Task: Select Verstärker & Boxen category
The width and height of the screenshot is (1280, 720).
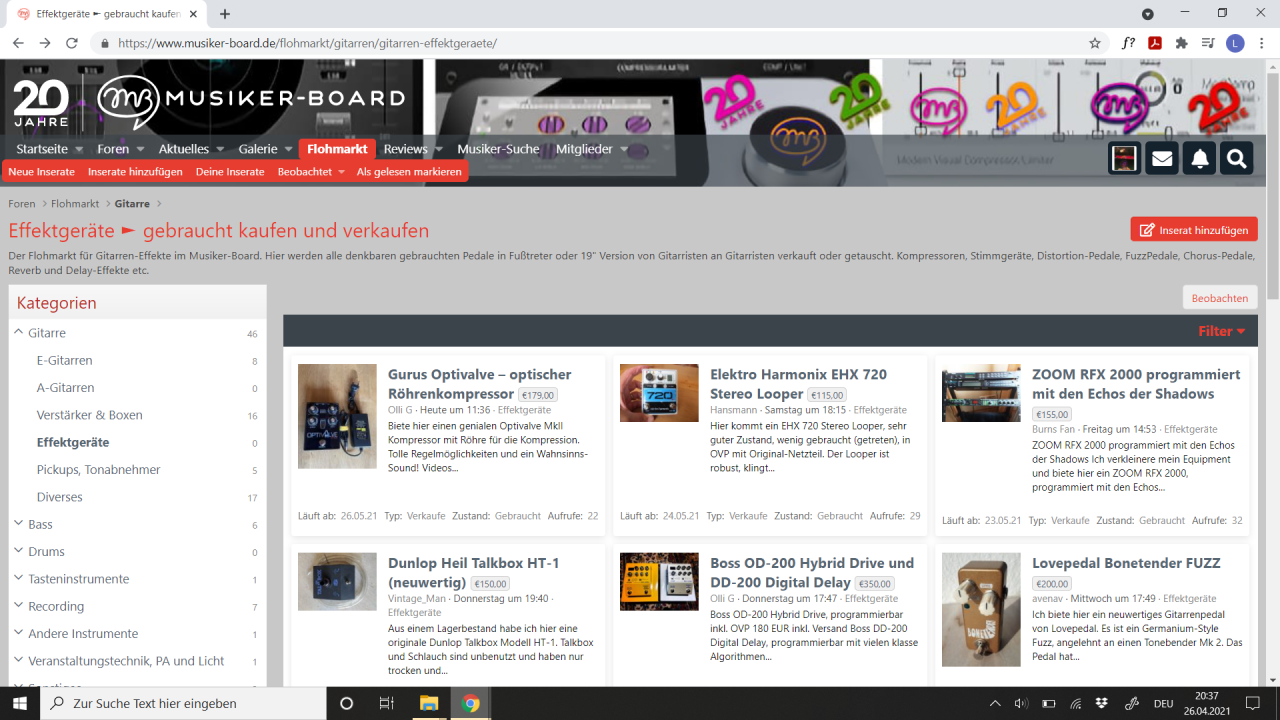Action: 90,415
